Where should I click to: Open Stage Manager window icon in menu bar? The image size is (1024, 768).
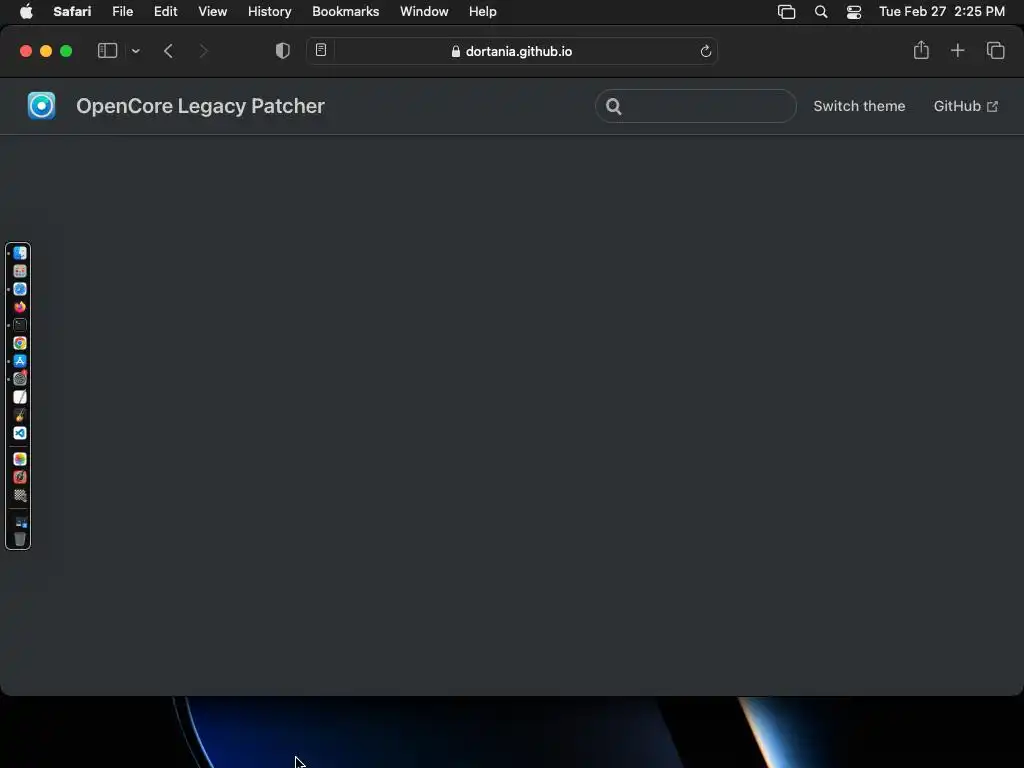pyautogui.click(x=786, y=12)
